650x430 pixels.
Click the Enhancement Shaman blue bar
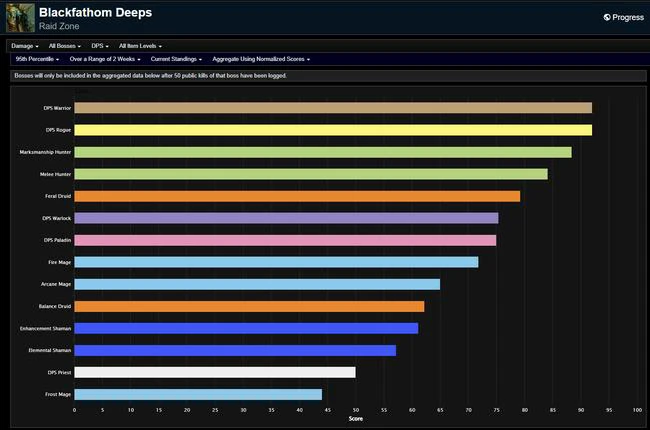pos(246,328)
